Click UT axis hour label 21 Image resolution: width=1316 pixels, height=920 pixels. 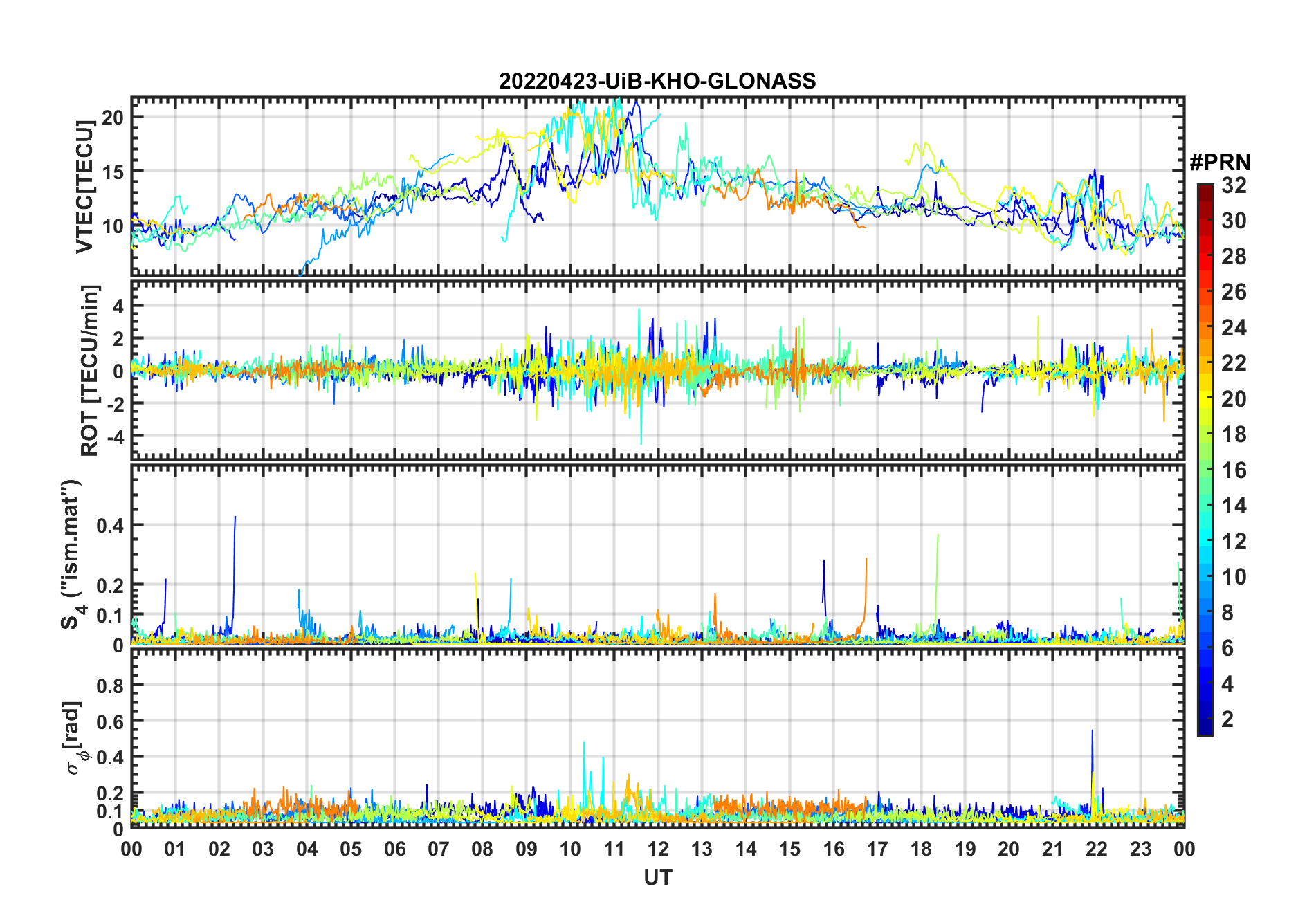point(1053,849)
